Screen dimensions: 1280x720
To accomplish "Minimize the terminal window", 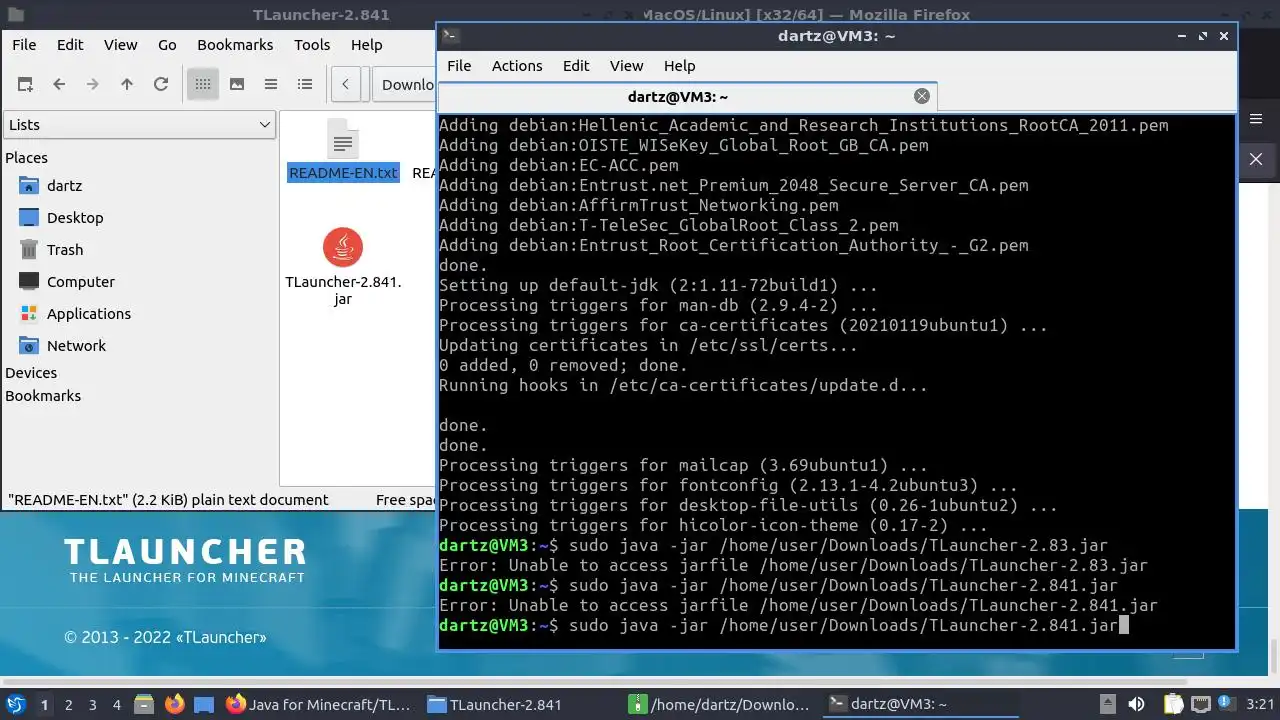I will coord(1182,36).
